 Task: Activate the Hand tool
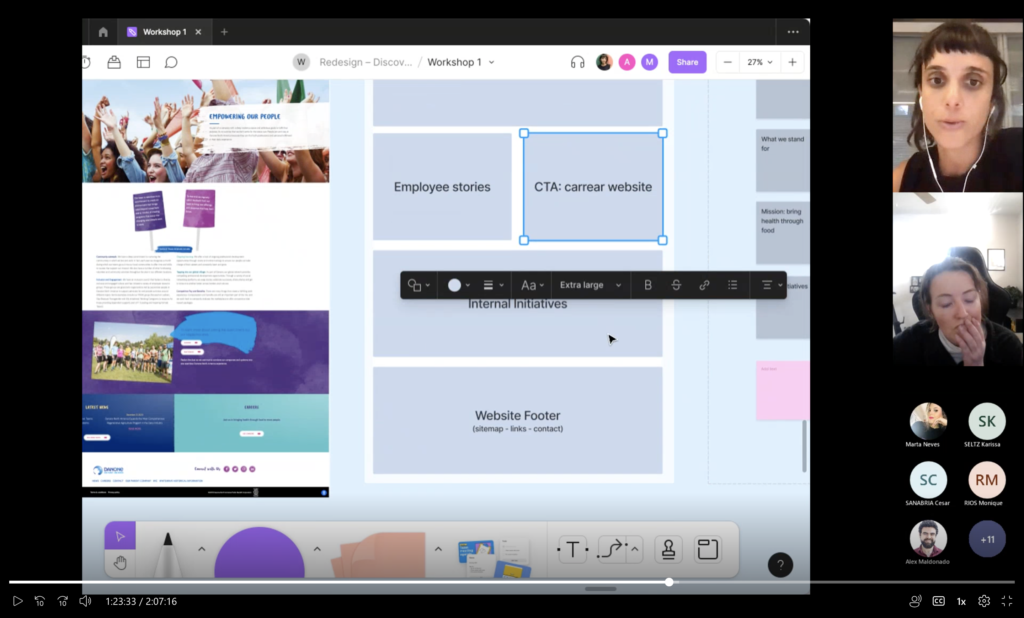[x=120, y=563]
